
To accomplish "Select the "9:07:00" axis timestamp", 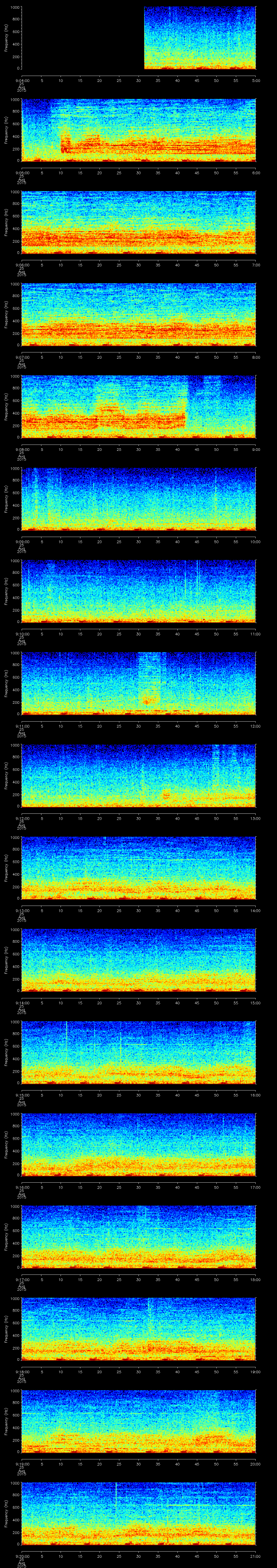I will [22, 357].
